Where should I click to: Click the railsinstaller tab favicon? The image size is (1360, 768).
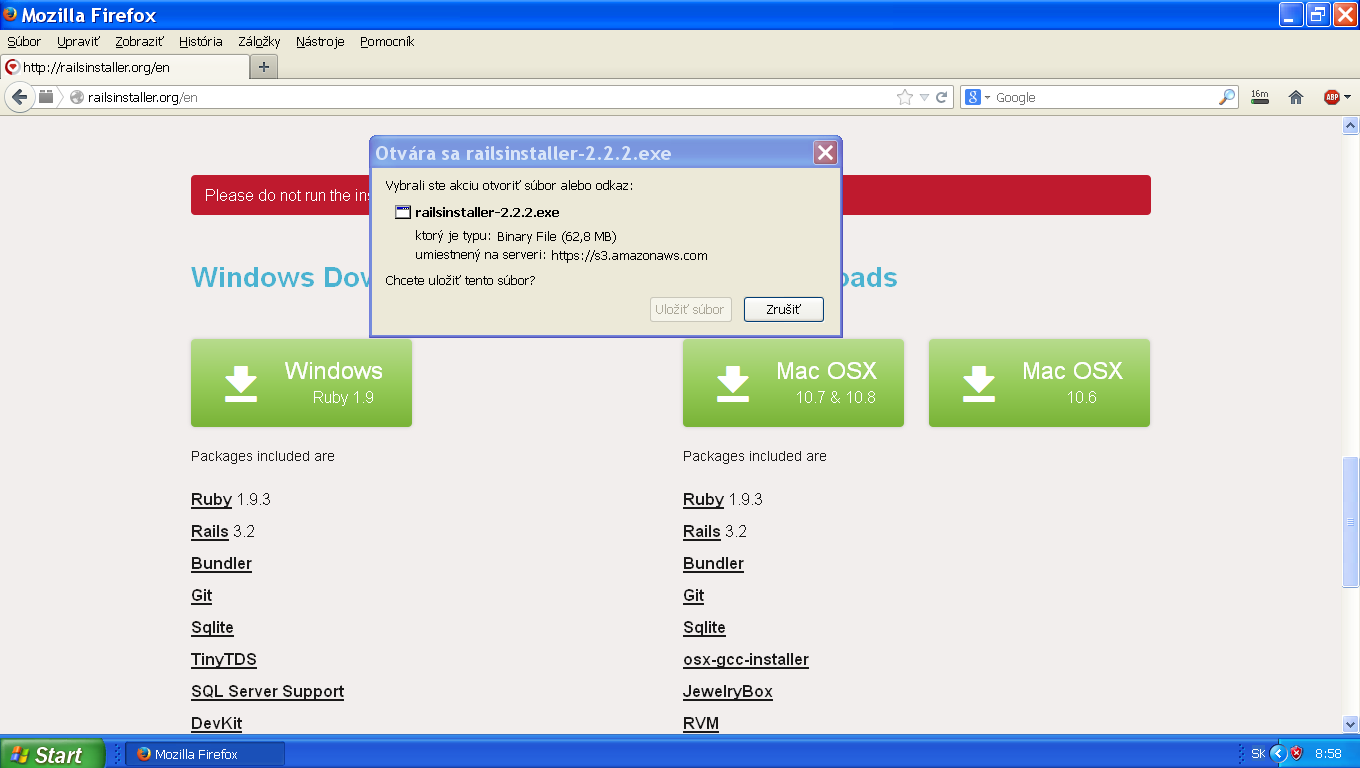tap(12, 67)
